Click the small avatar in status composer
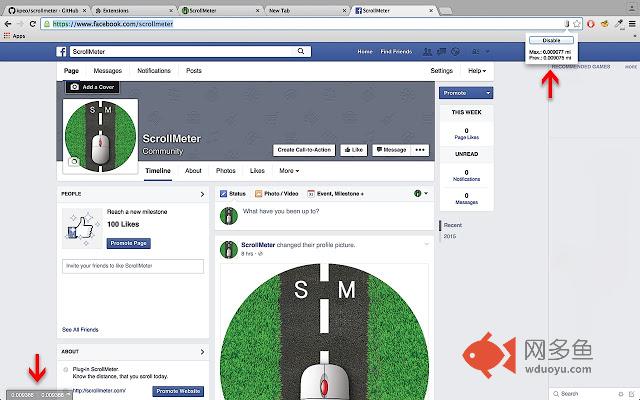Screen dimensions: 640x400 229,216
